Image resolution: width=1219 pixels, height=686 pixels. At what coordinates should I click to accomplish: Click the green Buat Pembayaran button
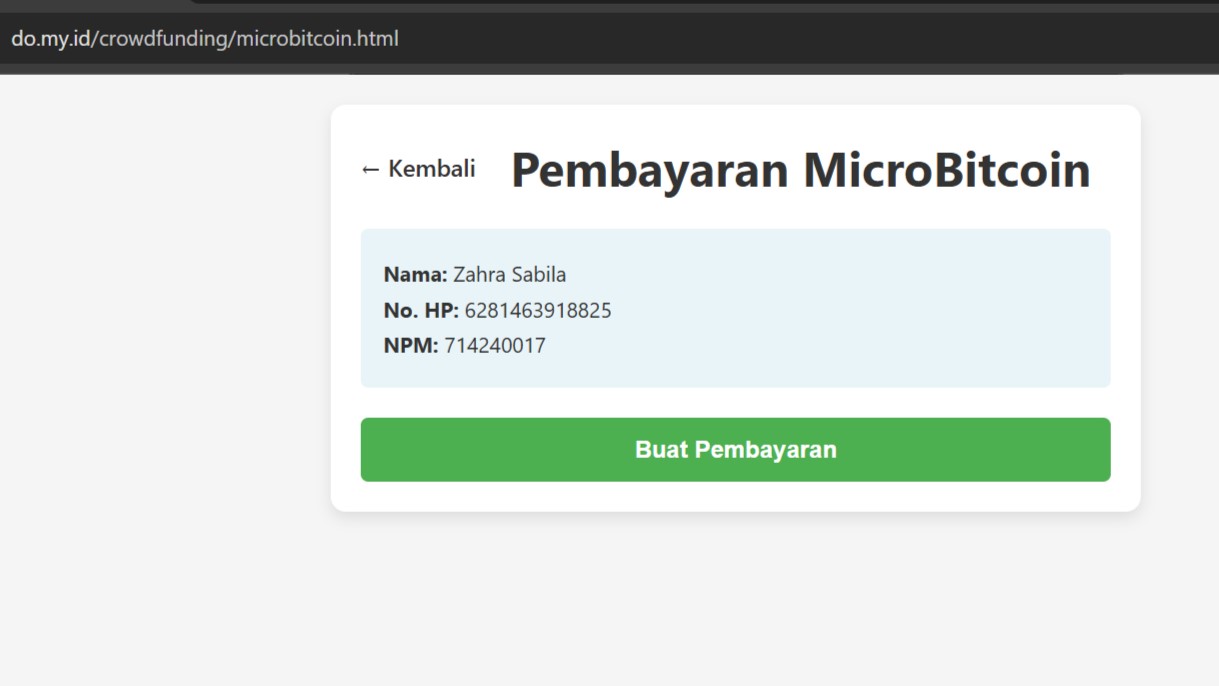click(735, 450)
